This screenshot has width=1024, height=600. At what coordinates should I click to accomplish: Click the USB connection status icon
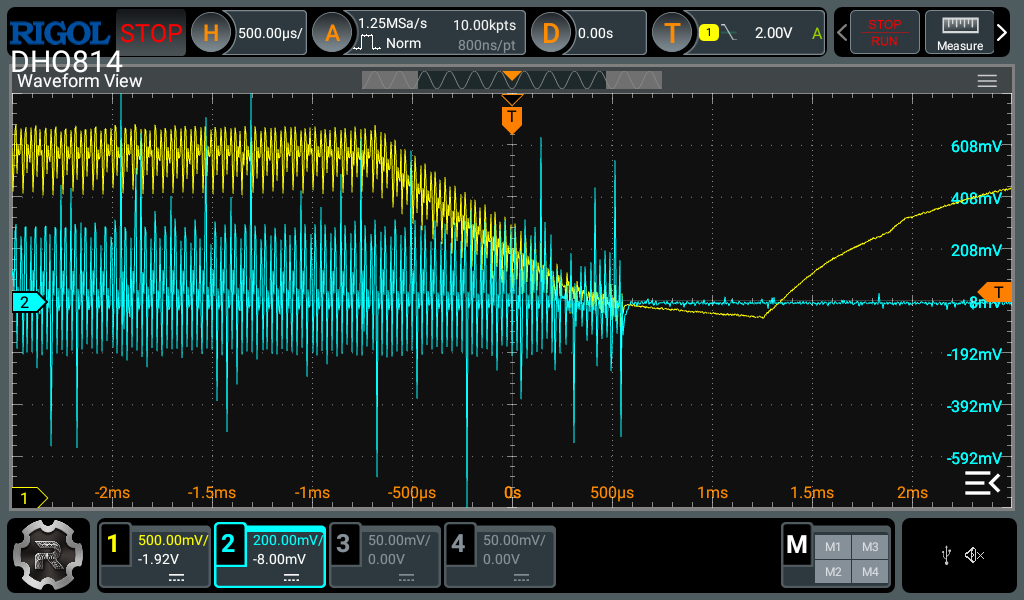(945, 555)
